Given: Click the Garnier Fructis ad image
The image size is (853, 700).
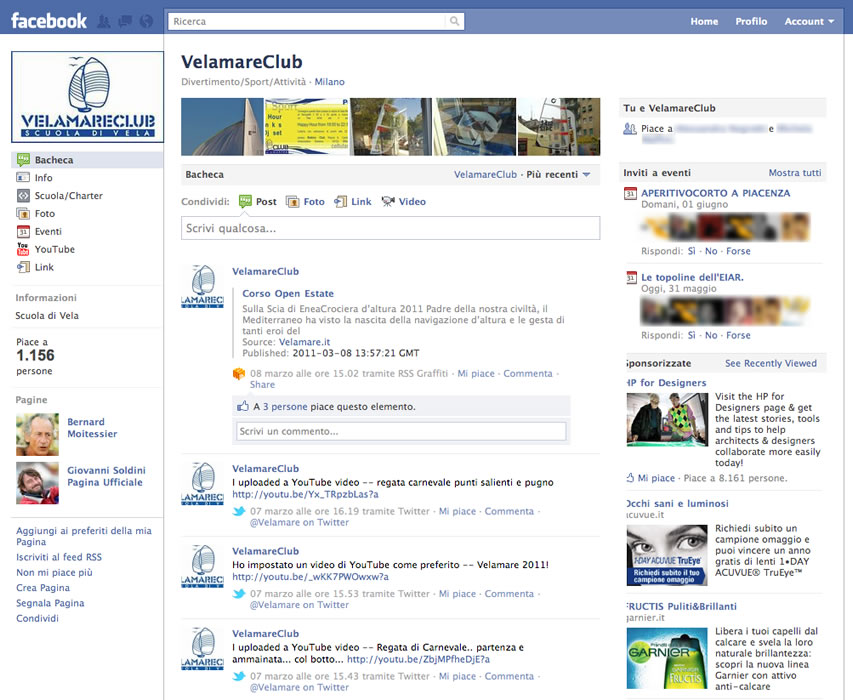Looking at the screenshot, I should [x=667, y=658].
